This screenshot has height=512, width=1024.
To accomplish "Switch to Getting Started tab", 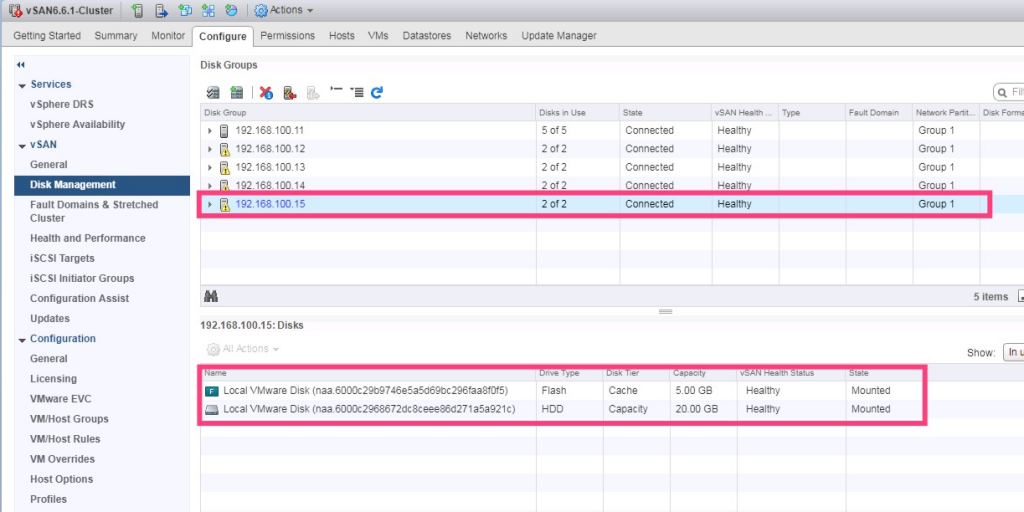I will point(47,36).
